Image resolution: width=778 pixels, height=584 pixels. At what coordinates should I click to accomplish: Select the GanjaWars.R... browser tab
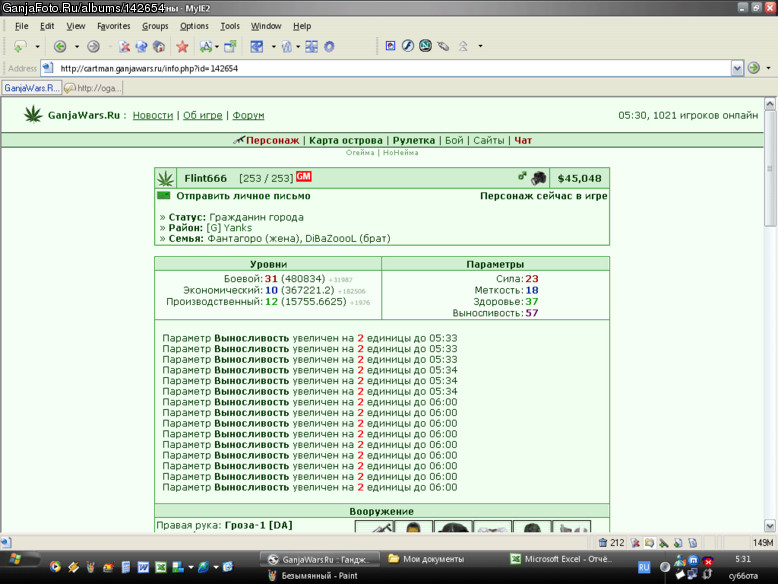coord(32,88)
